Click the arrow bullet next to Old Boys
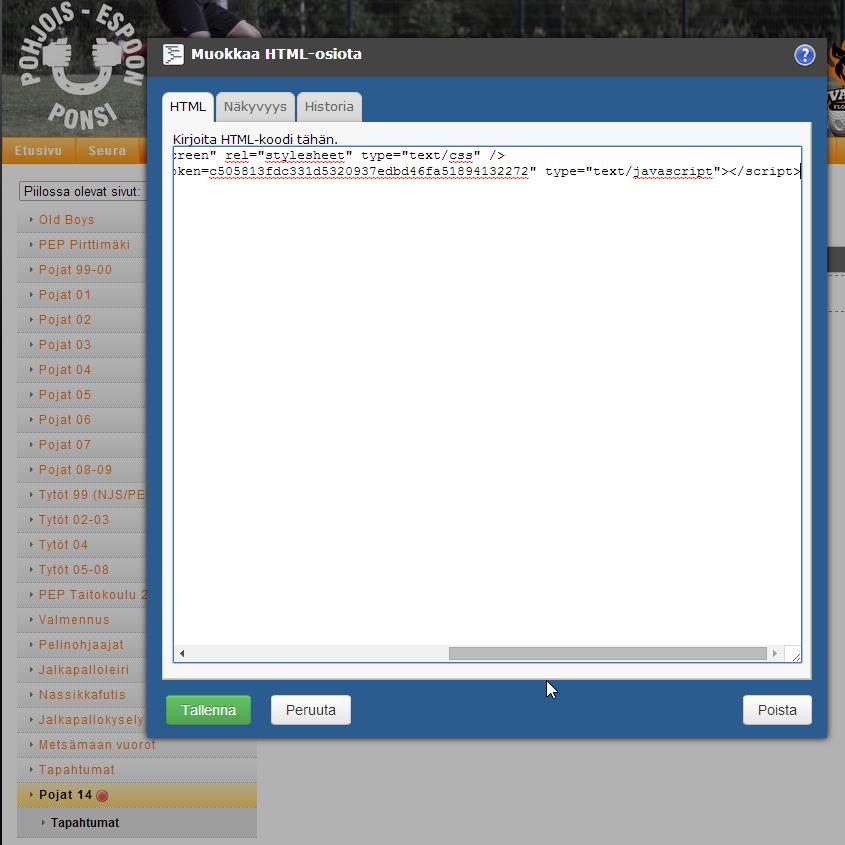The width and height of the screenshot is (845, 845). coord(31,220)
